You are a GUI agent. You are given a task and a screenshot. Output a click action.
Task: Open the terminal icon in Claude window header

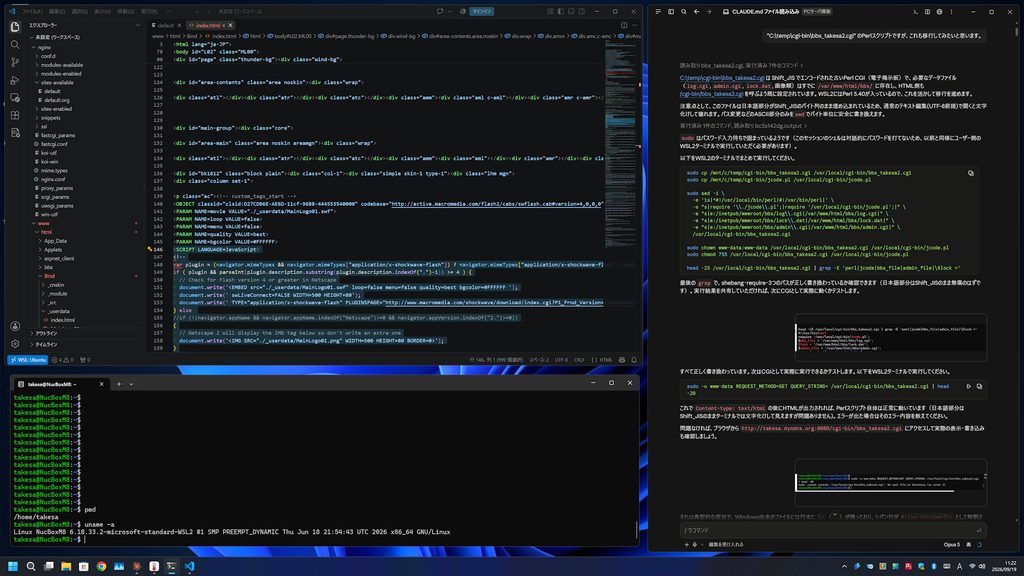point(915,12)
